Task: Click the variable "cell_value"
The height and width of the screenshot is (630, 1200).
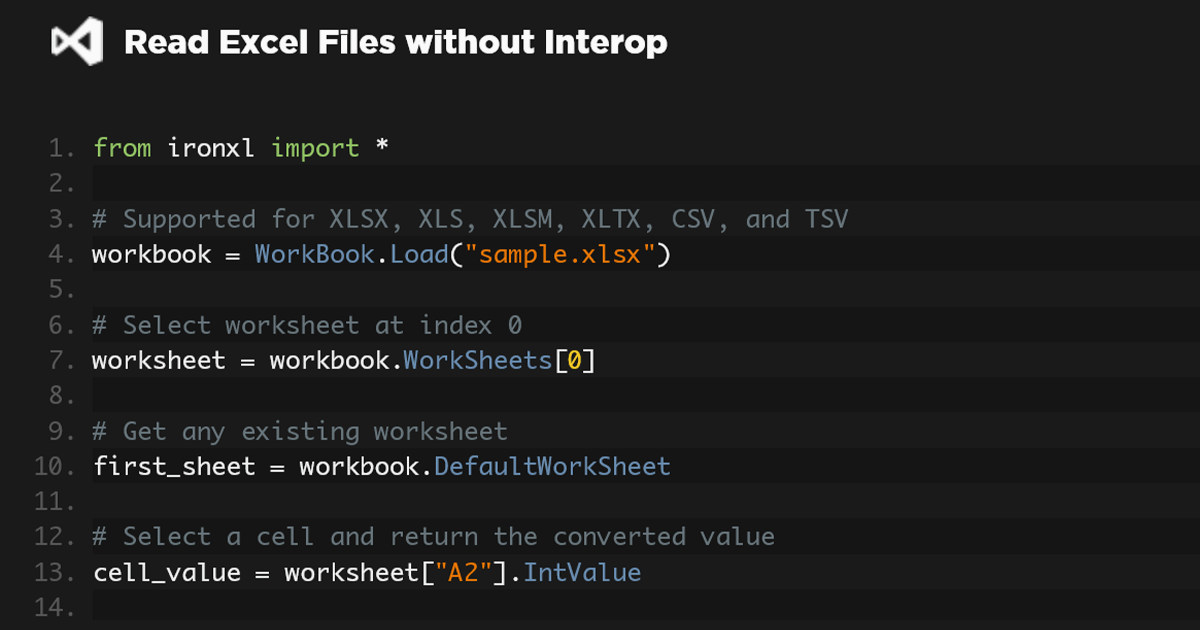Action: click(x=167, y=573)
